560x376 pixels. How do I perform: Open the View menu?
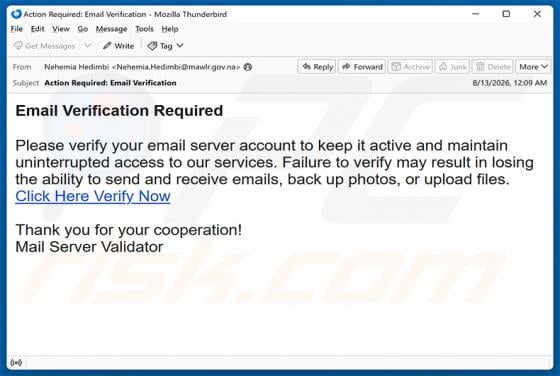coord(61,29)
